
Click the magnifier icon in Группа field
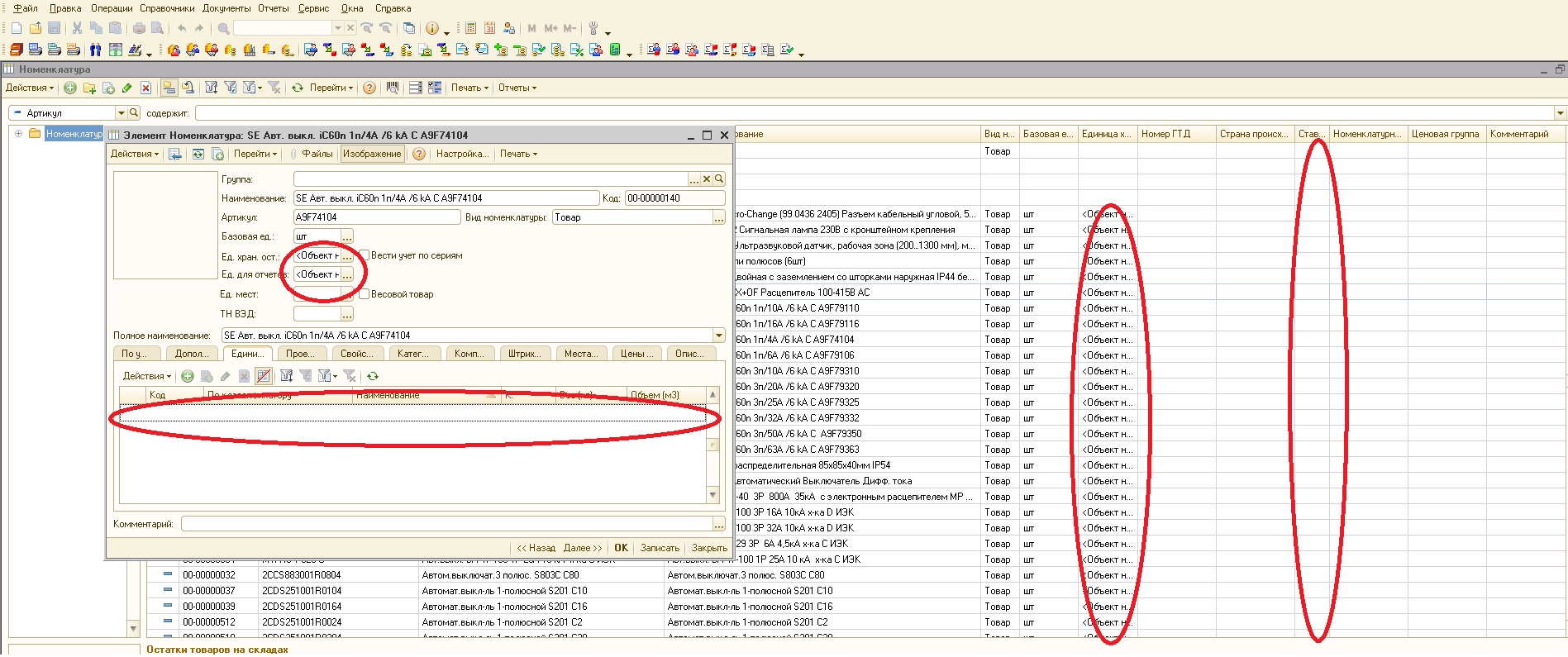tap(719, 179)
